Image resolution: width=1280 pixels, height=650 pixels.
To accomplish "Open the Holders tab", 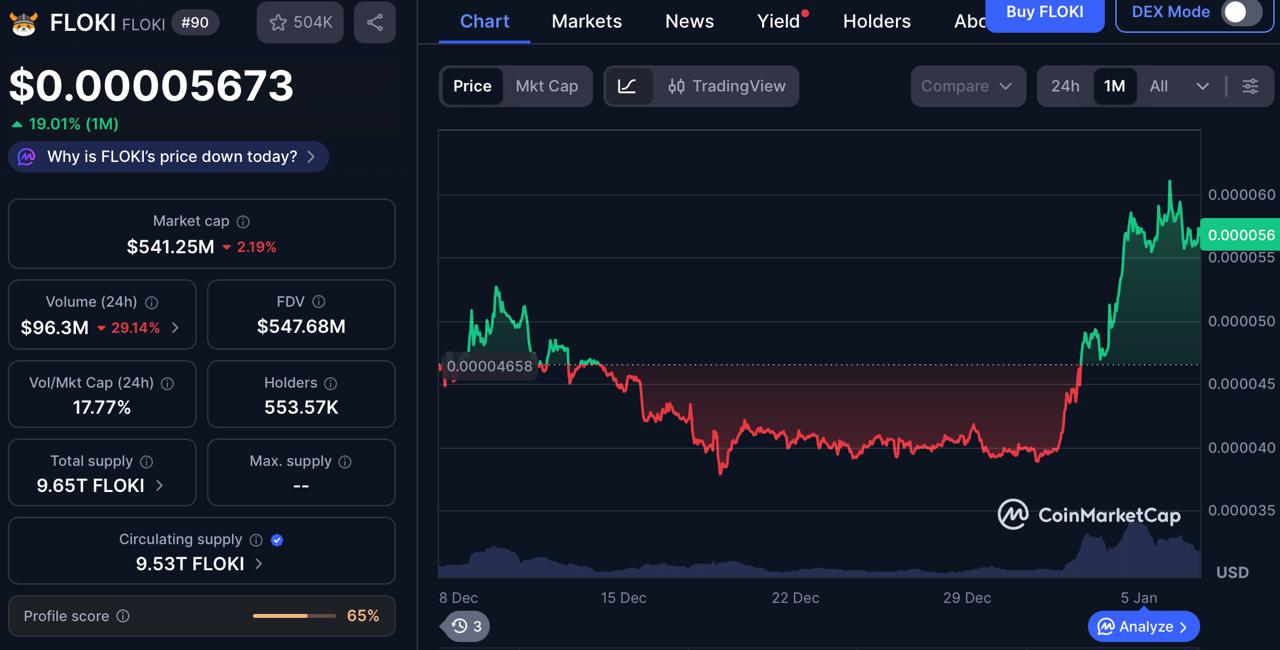I will (x=876, y=21).
